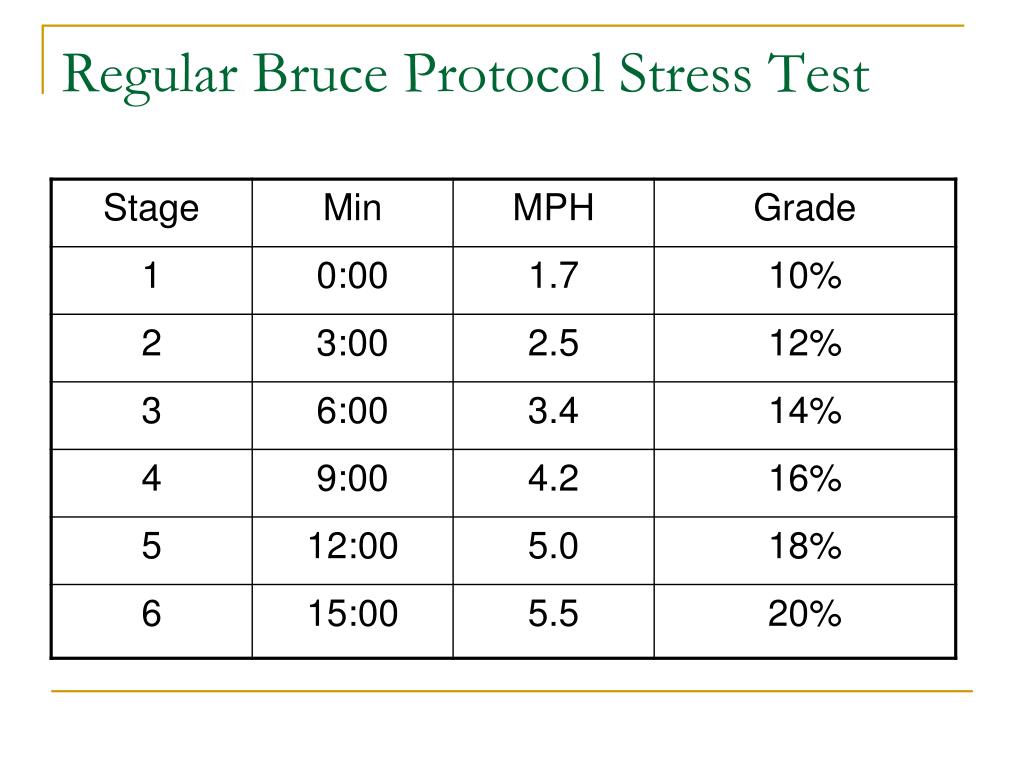Image resolution: width=1024 pixels, height=768 pixels.
Task: Select the 16% grade cell
Action: pos(804,480)
